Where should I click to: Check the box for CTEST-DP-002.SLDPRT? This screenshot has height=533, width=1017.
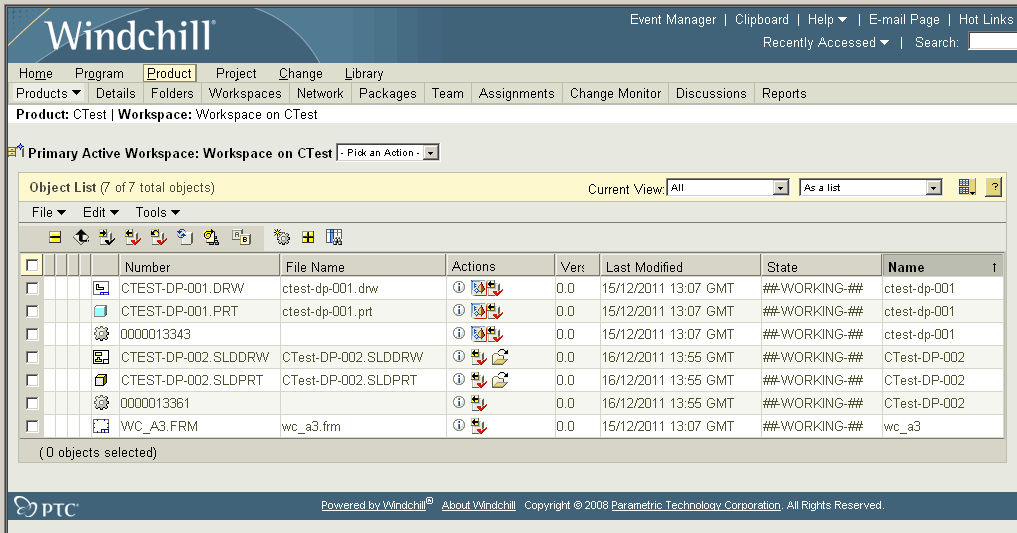pos(32,380)
